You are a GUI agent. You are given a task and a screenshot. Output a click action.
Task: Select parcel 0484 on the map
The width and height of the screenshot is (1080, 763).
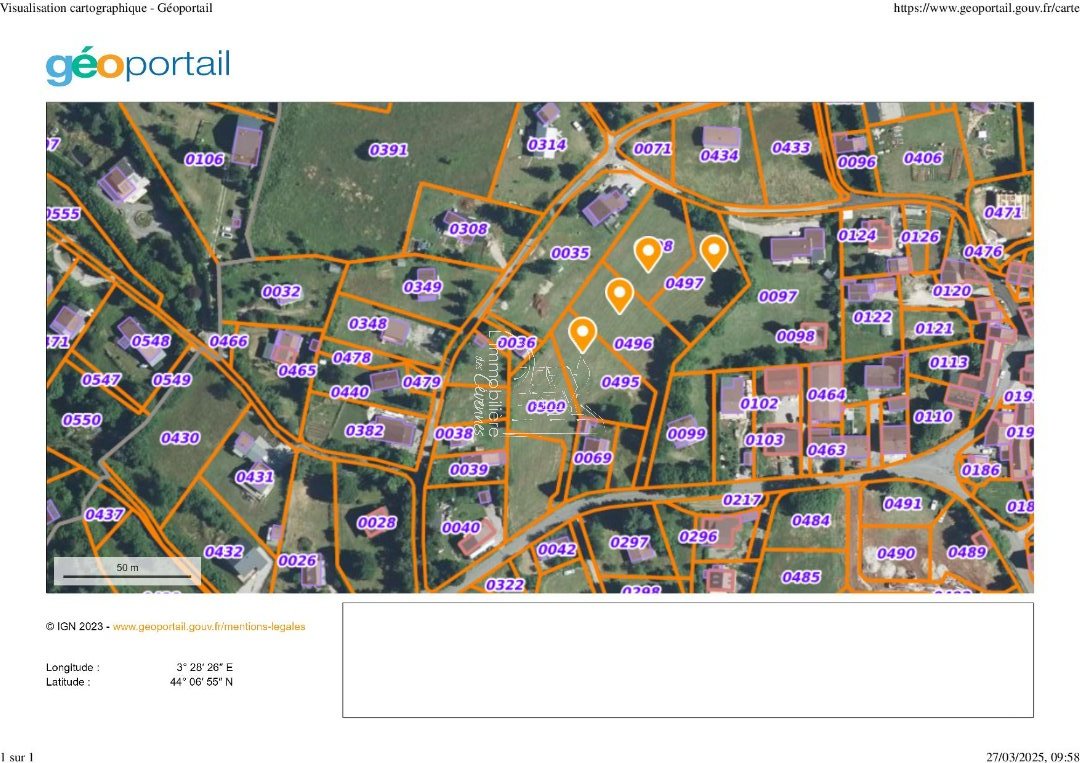pos(810,520)
